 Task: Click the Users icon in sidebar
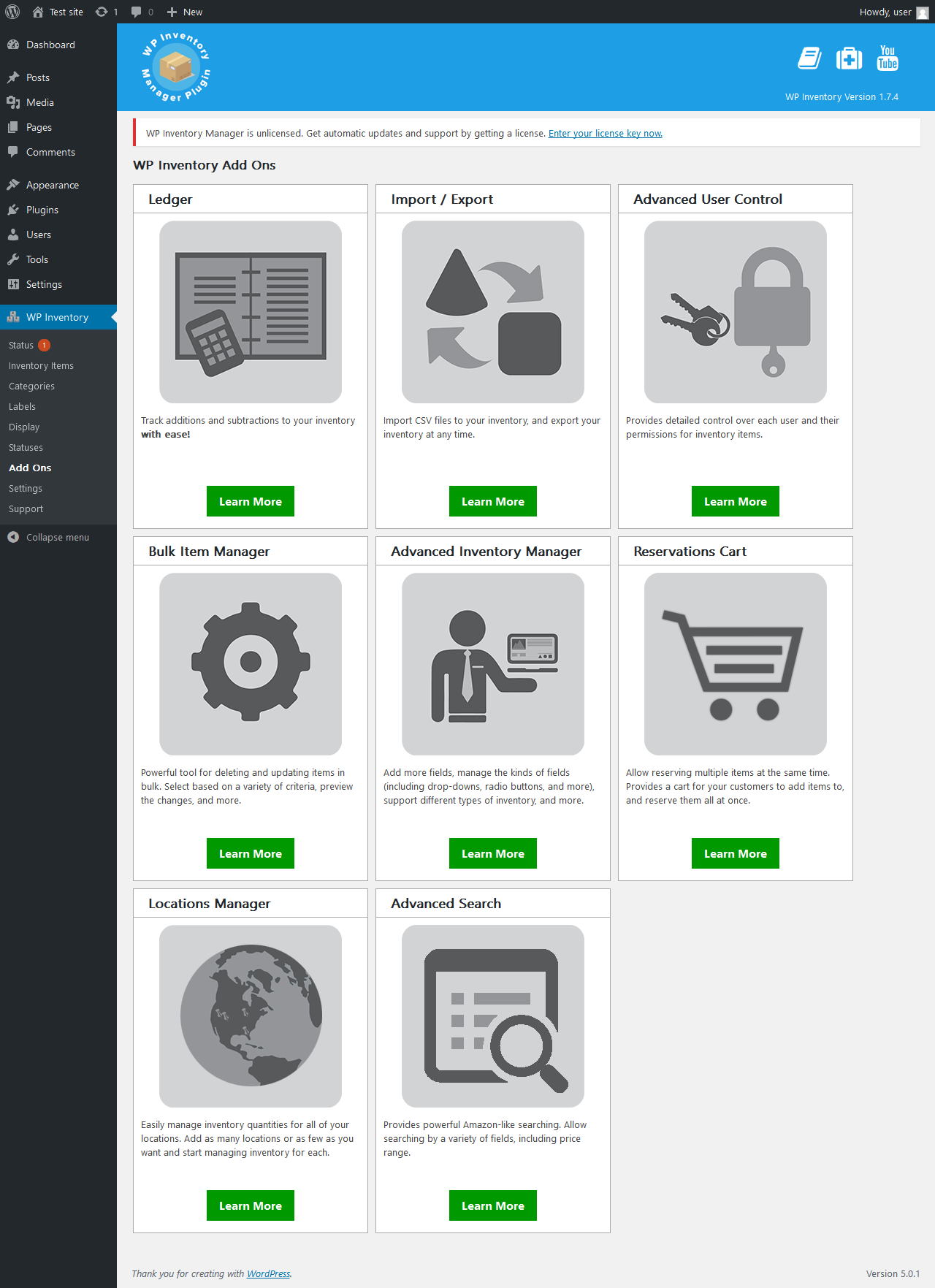coord(13,235)
